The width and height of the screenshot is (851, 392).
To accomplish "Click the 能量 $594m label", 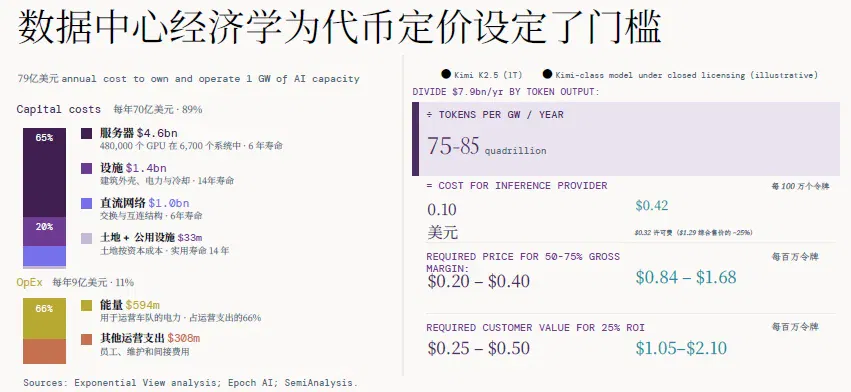I will (130, 305).
